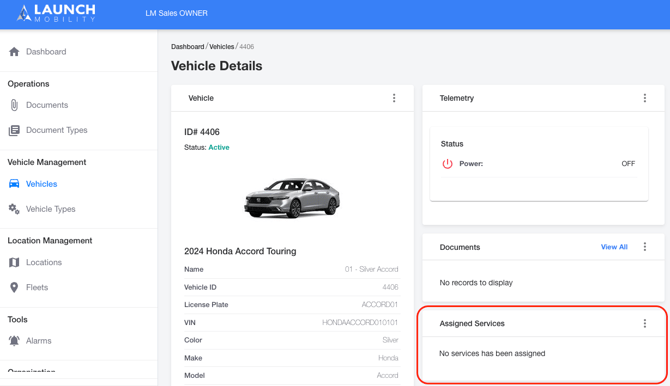Click the Locations map icon
This screenshot has width=670, height=386.
(x=14, y=262)
